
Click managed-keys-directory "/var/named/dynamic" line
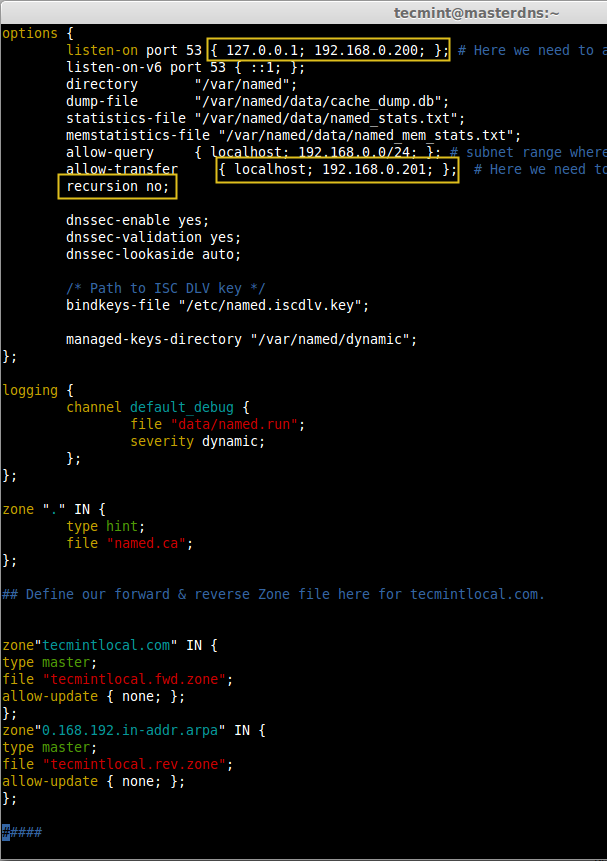(x=241, y=340)
